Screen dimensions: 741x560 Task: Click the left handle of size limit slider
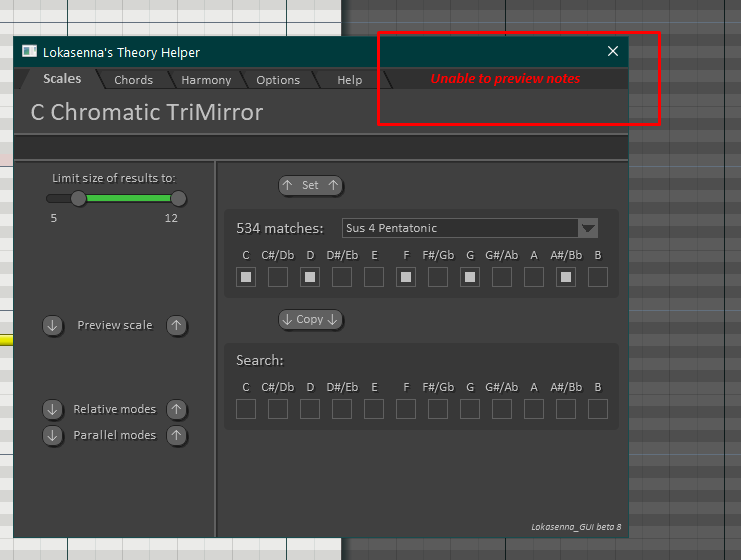[x=79, y=198]
